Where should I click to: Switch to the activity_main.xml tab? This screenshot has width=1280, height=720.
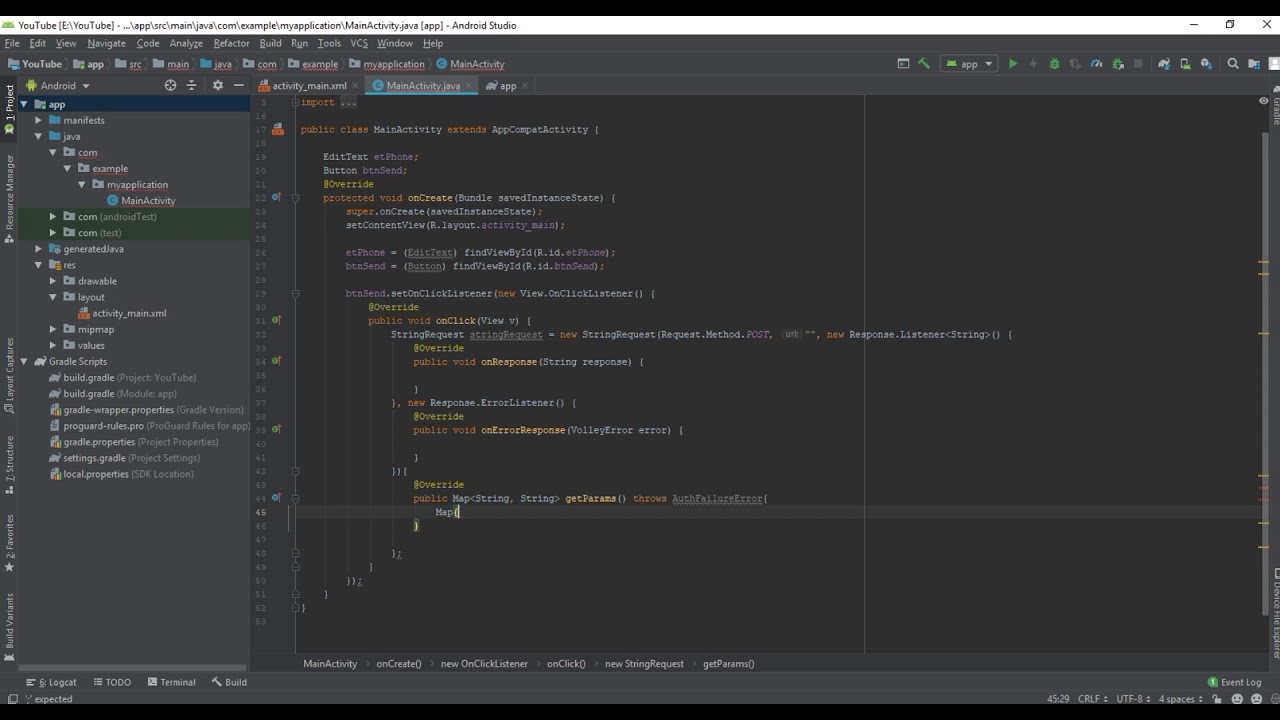pyautogui.click(x=309, y=86)
